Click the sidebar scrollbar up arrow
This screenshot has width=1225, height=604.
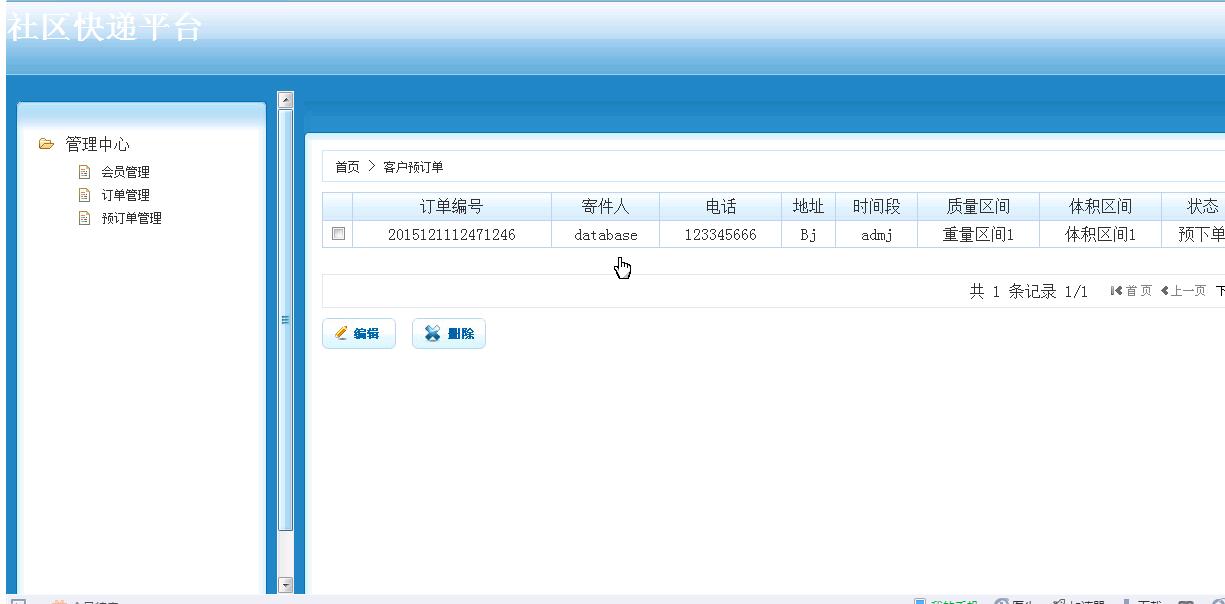285,100
